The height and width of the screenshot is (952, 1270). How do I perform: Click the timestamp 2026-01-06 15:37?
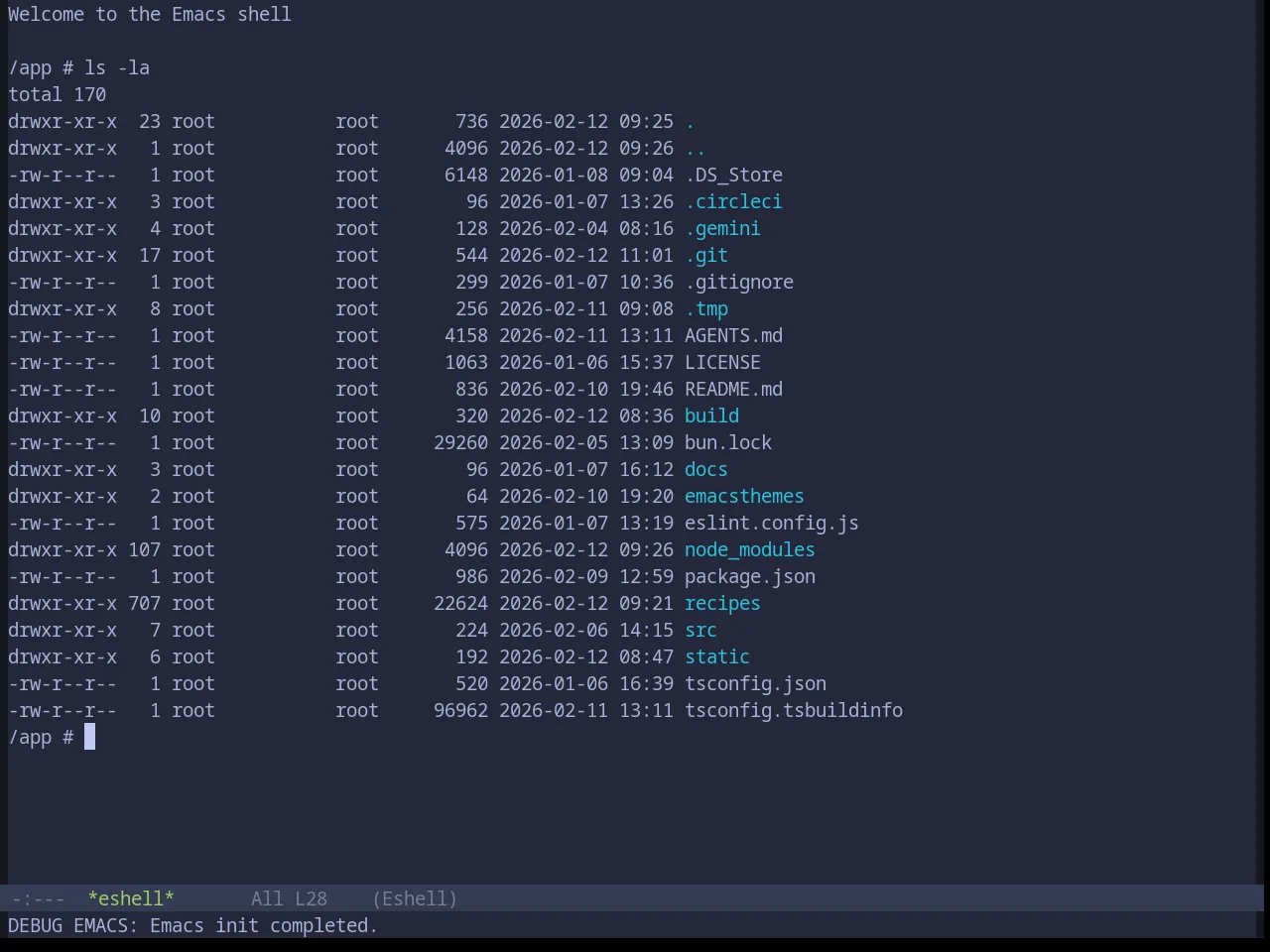[586, 362]
